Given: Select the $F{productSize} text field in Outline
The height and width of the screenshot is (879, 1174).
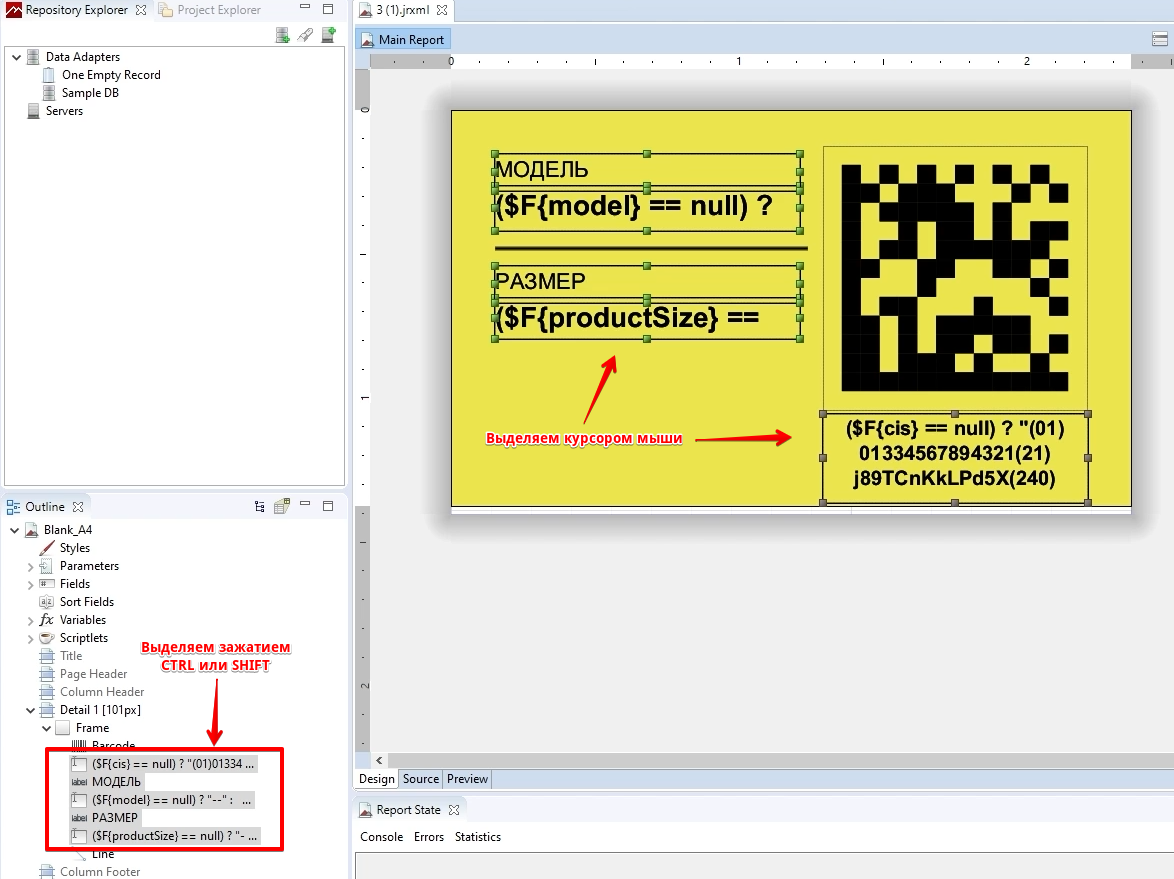Looking at the screenshot, I should [174, 836].
